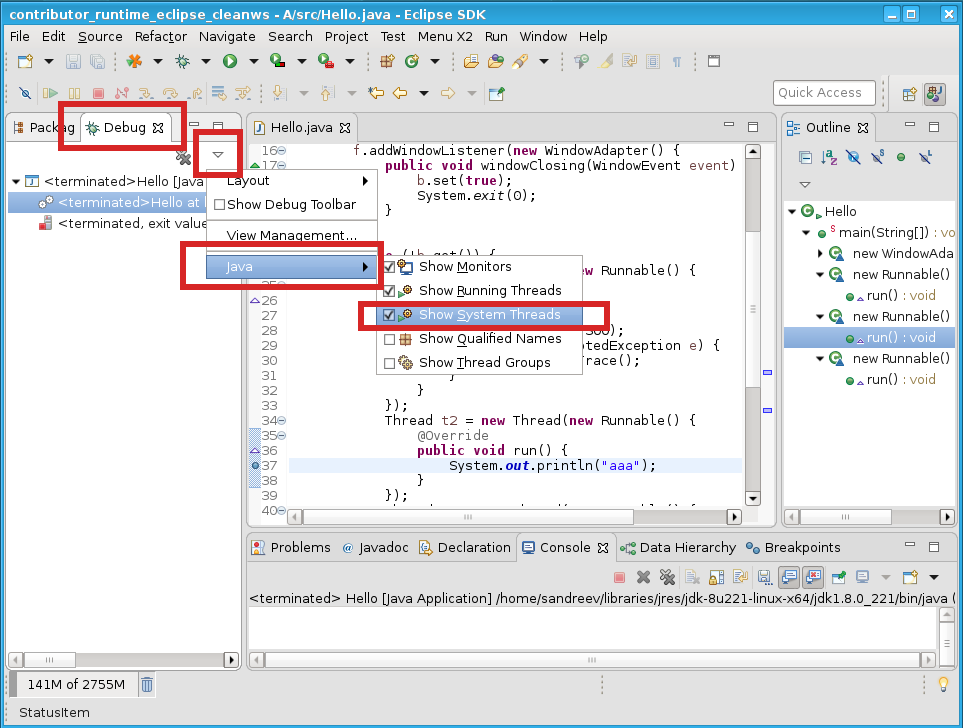Open the Navigate menu
Screen dimensions: 963x728
(x=227, y=36)
